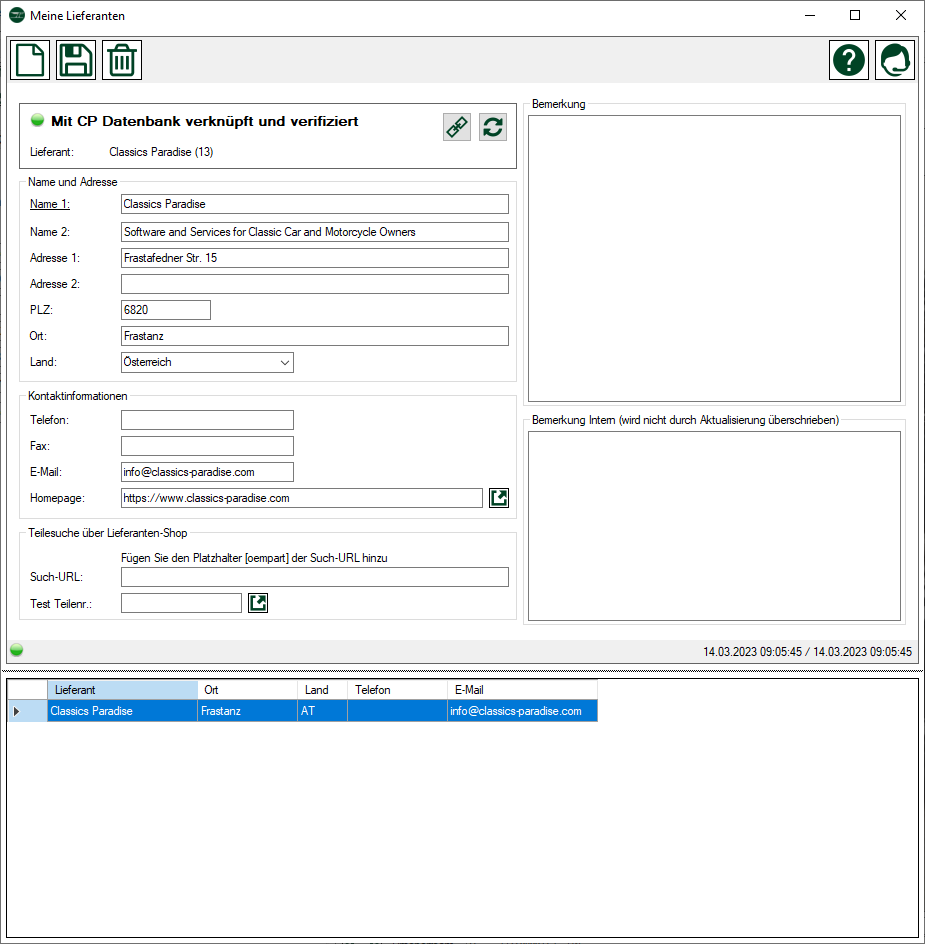Edit the E-Mail field

click(207, 472)
